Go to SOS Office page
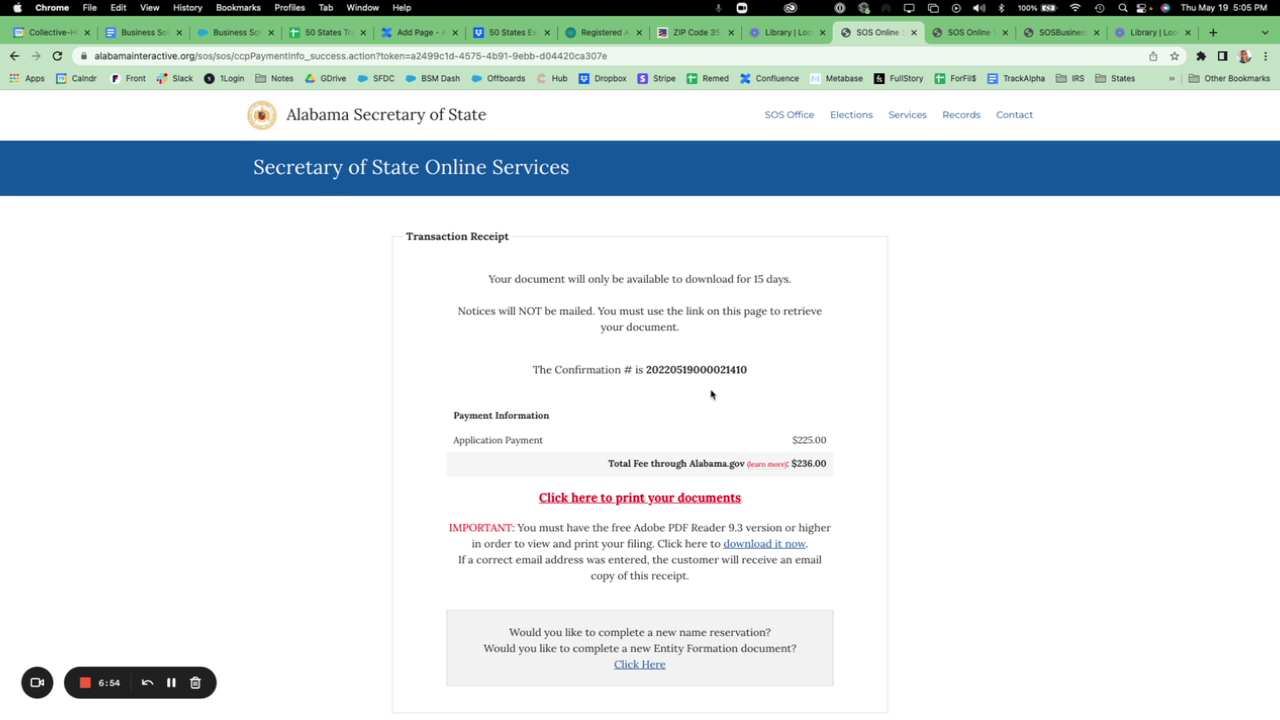This screenshot has width=1280, height=720. click(789, 115)
